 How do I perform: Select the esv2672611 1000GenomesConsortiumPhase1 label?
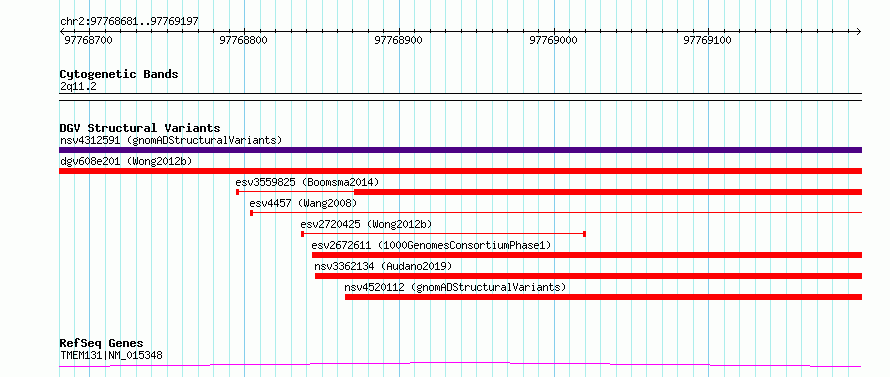click(431, 245)
